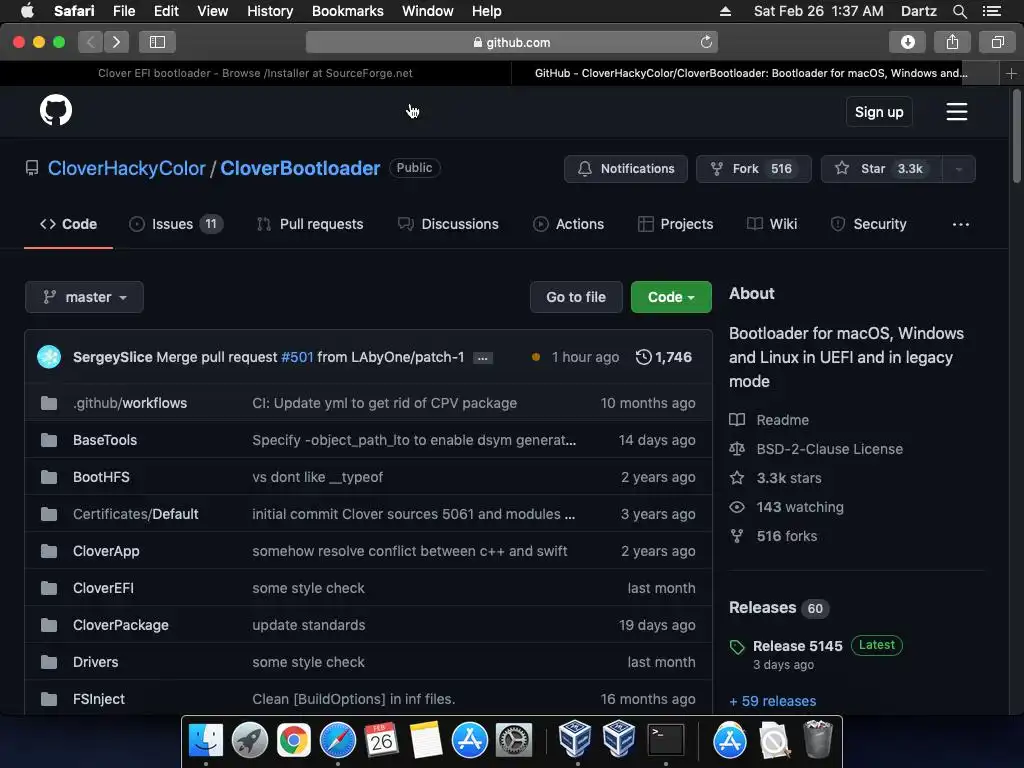The width and height of the screenshot is (1024, 768).
Task: Open the BaseTools folder
Action: click(105, 440)
